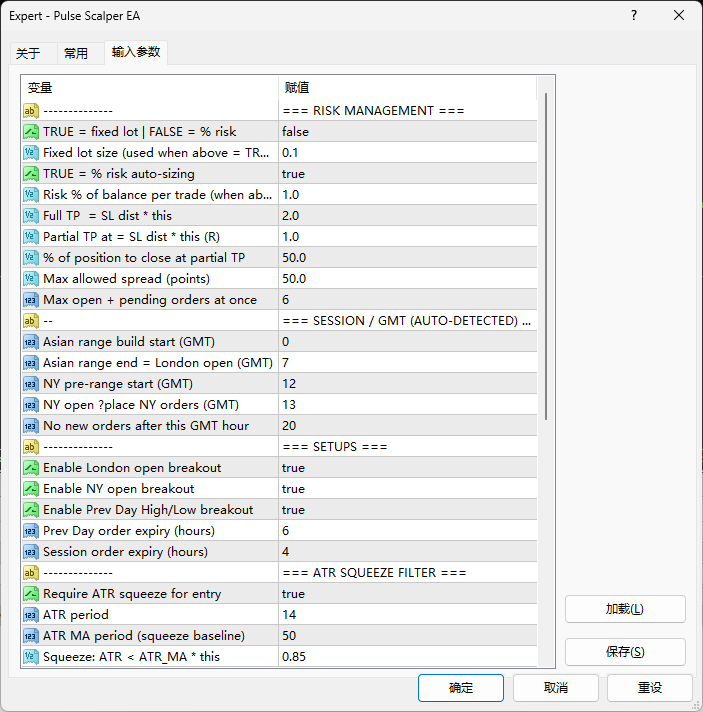Switch to the 常用 tab

pos(76,54)
